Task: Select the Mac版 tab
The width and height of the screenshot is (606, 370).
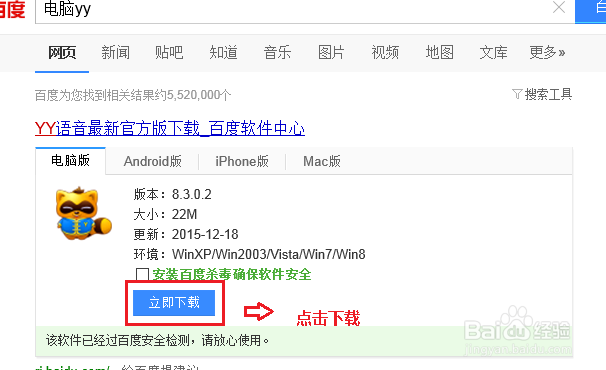Action: (x=322, y=161)
